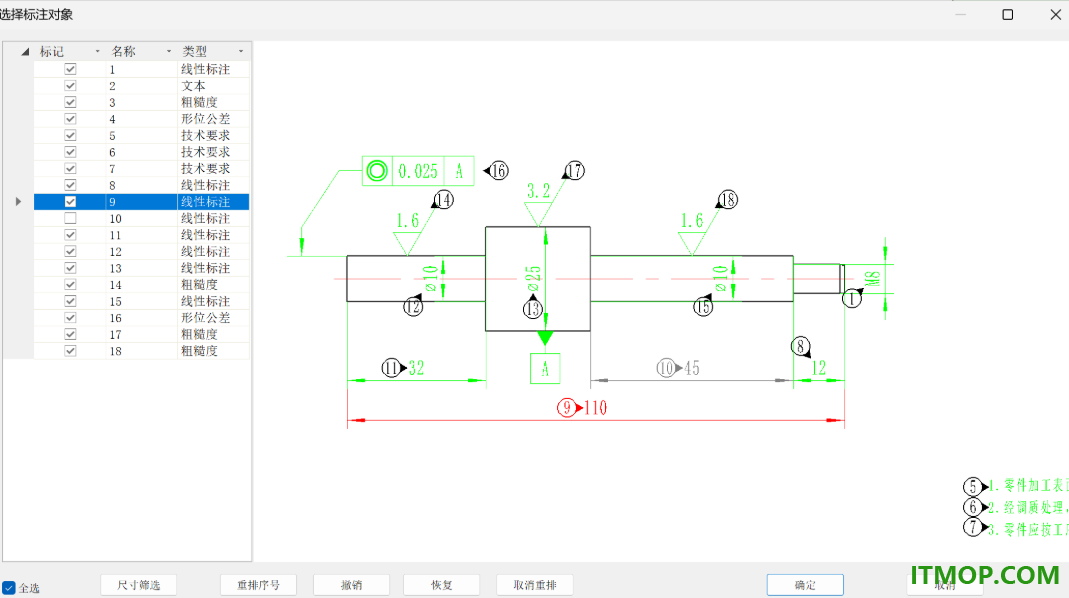The height and width of the screenshot is (598, 1069).
Task: Click the 撤销 button
Action: tap(352, 585)
